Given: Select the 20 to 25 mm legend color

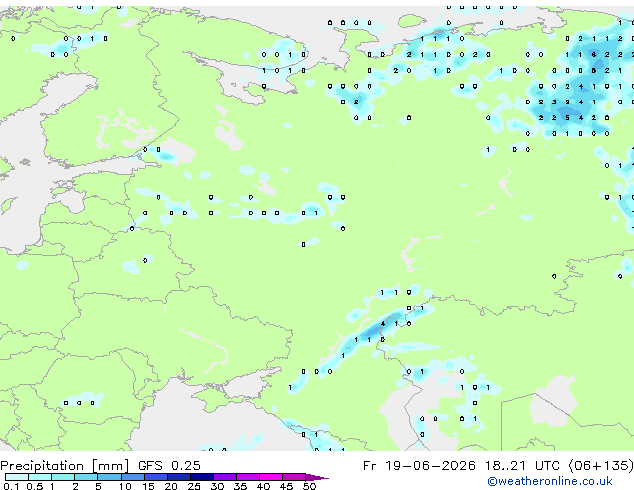Looking at the screenshot, I should click(x=179, y=477).
